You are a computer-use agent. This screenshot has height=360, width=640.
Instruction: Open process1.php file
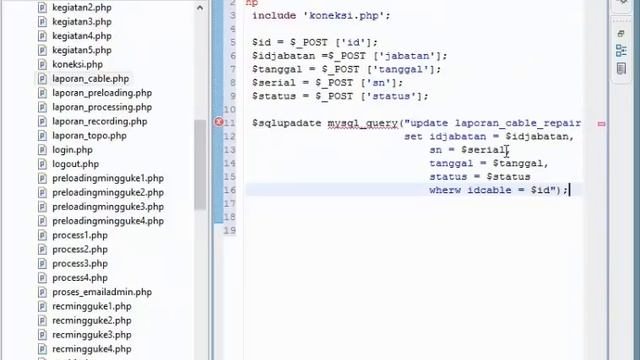pos(80,236)
